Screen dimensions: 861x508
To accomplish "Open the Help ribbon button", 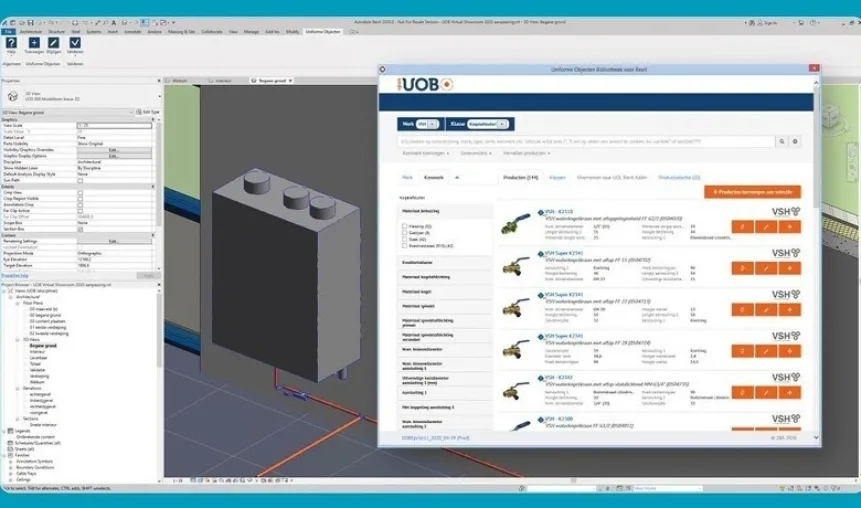I will point(11,43).
